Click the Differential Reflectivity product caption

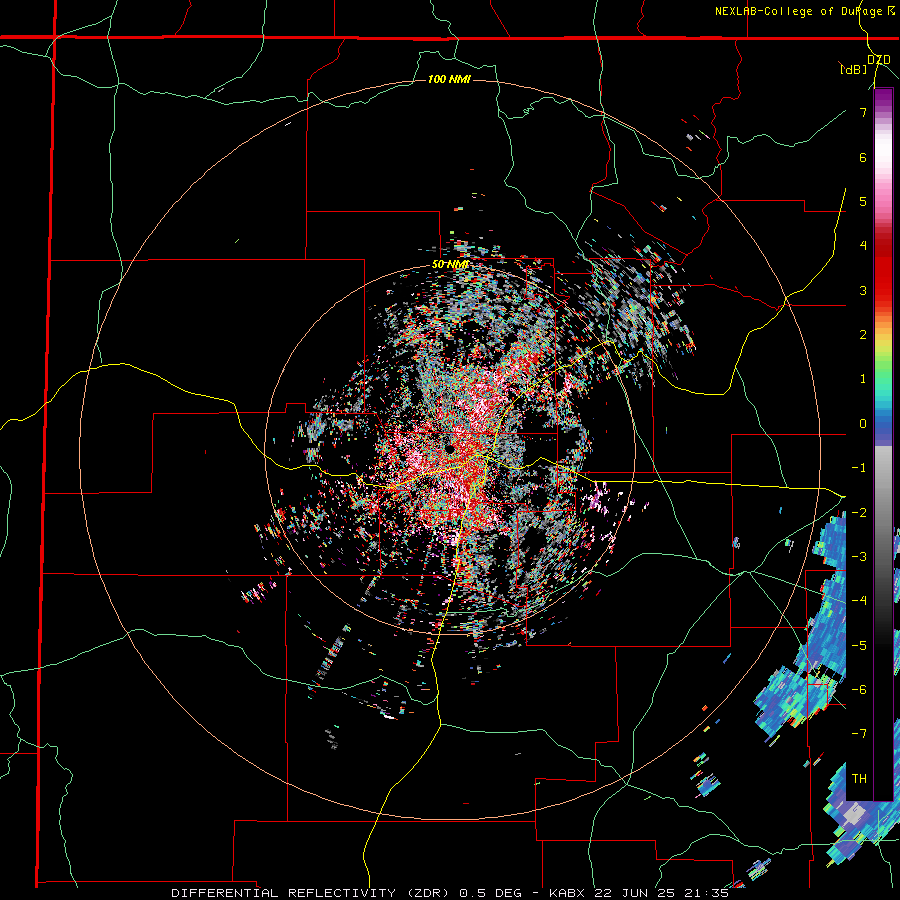click(450, 893)
